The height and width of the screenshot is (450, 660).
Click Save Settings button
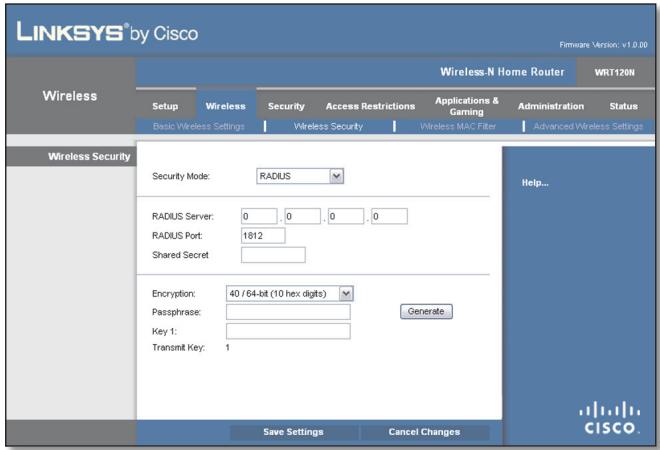pyautogui.click(x=293, y=432)
